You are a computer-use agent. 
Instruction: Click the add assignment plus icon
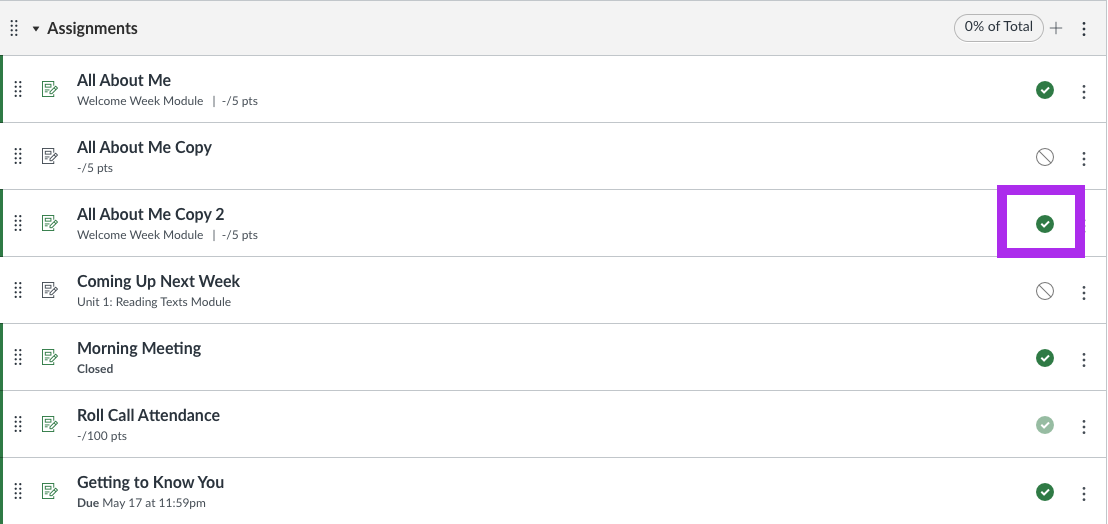1056,28
